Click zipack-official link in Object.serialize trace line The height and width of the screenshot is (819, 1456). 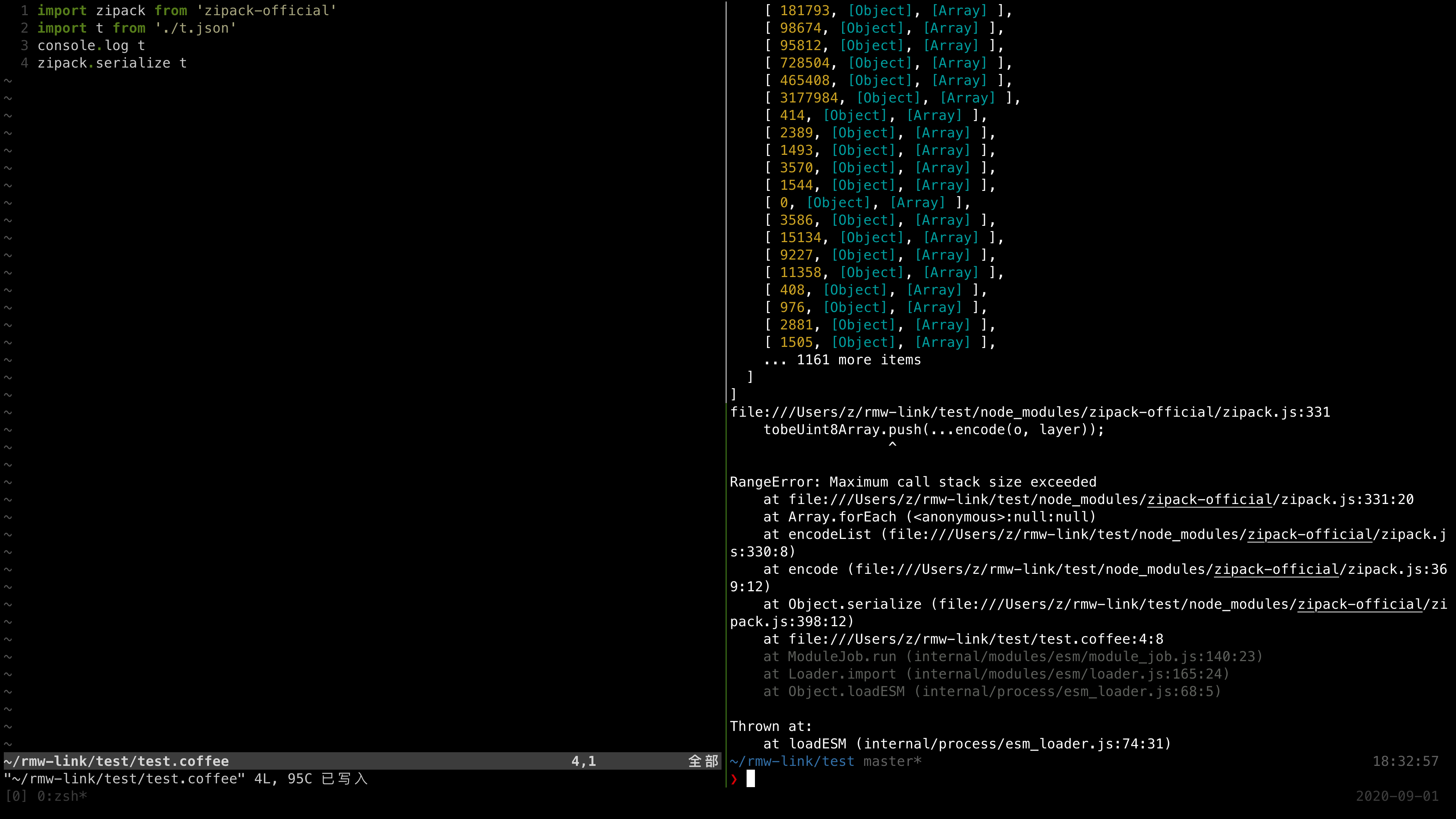pos(1359,605)
